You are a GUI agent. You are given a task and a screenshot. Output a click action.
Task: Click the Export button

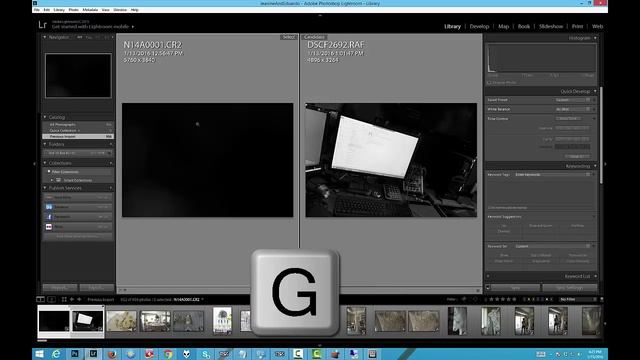click(97, 288)
